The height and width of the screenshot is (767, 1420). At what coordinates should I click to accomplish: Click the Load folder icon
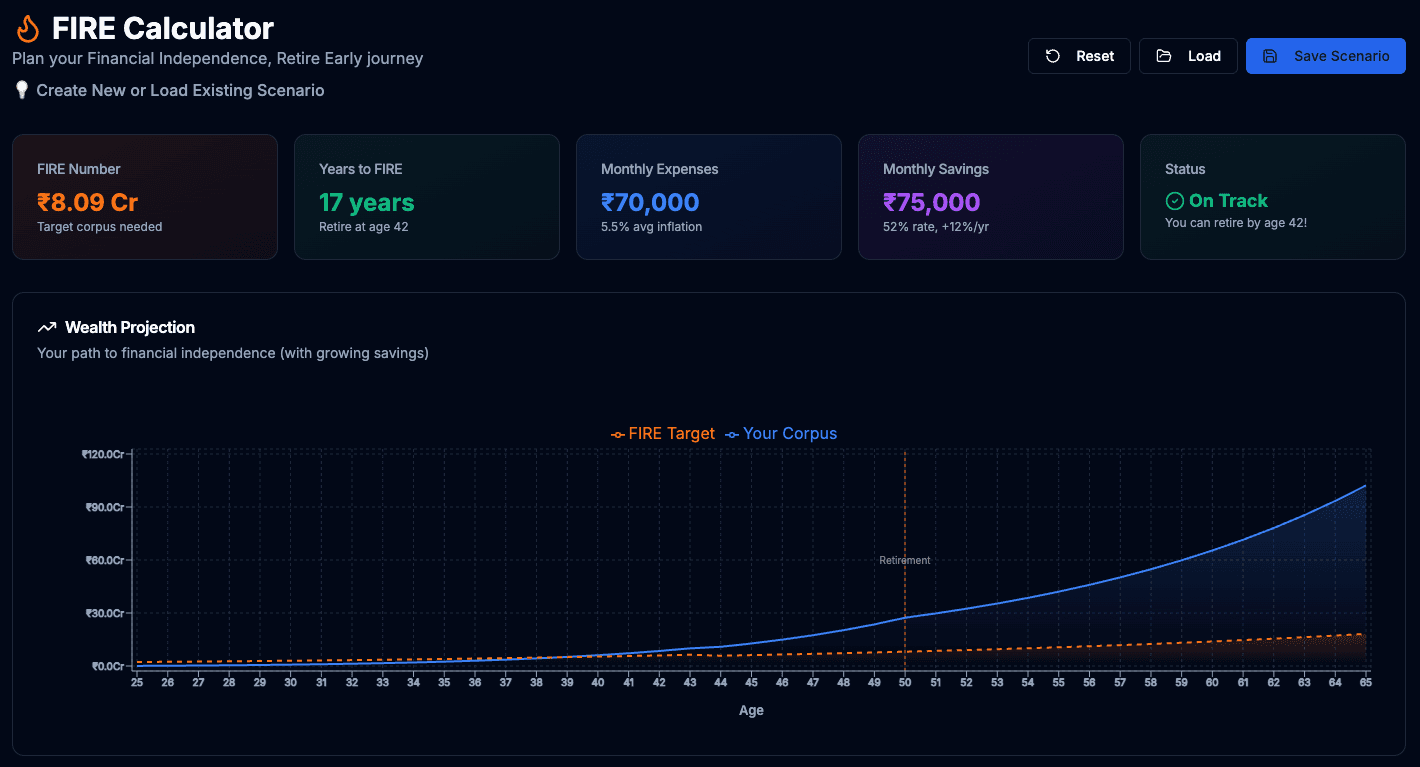pyautogui.click(x=1164, y=56)
